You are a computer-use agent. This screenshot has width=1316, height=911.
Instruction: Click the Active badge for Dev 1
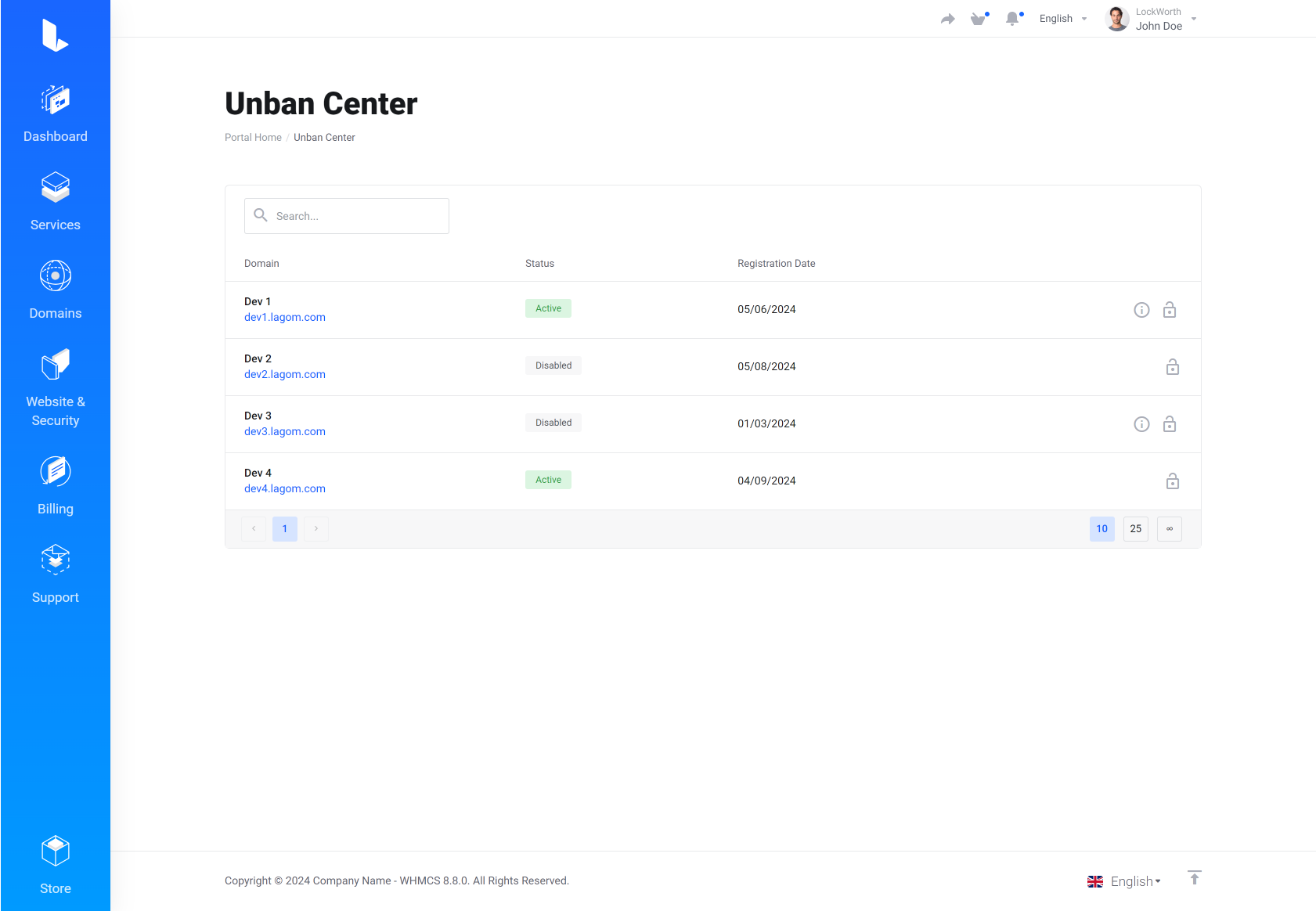(x=548, y=308)
